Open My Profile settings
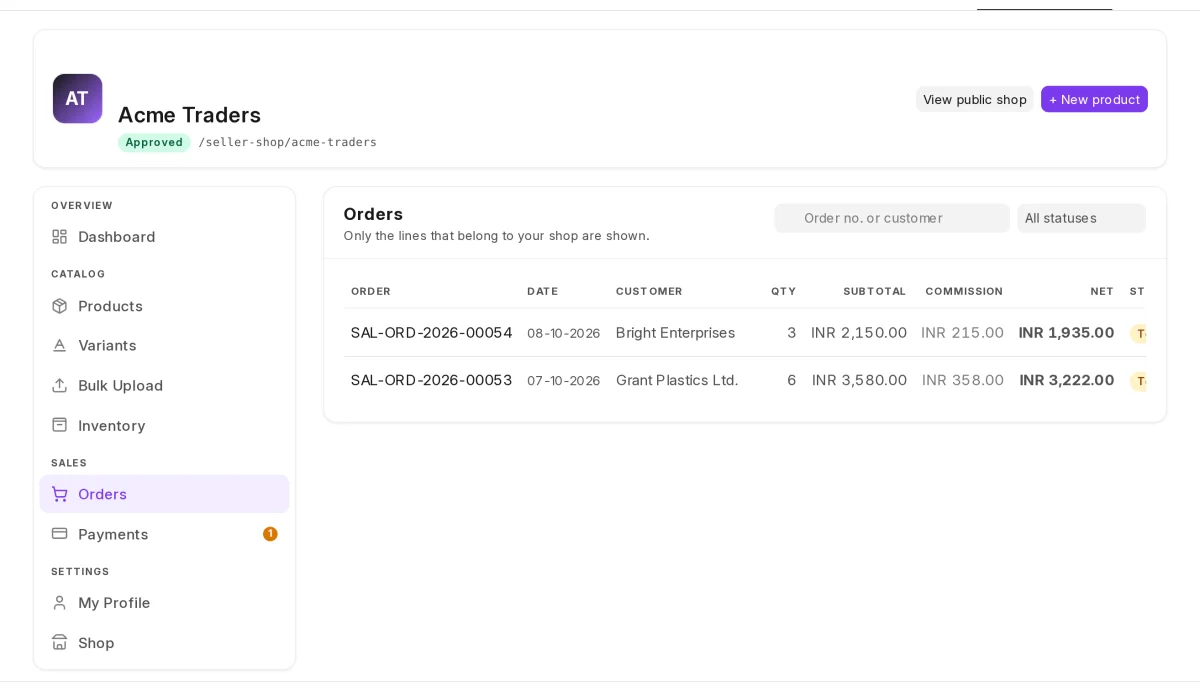1200x691 pixels. tap(164, 603)
